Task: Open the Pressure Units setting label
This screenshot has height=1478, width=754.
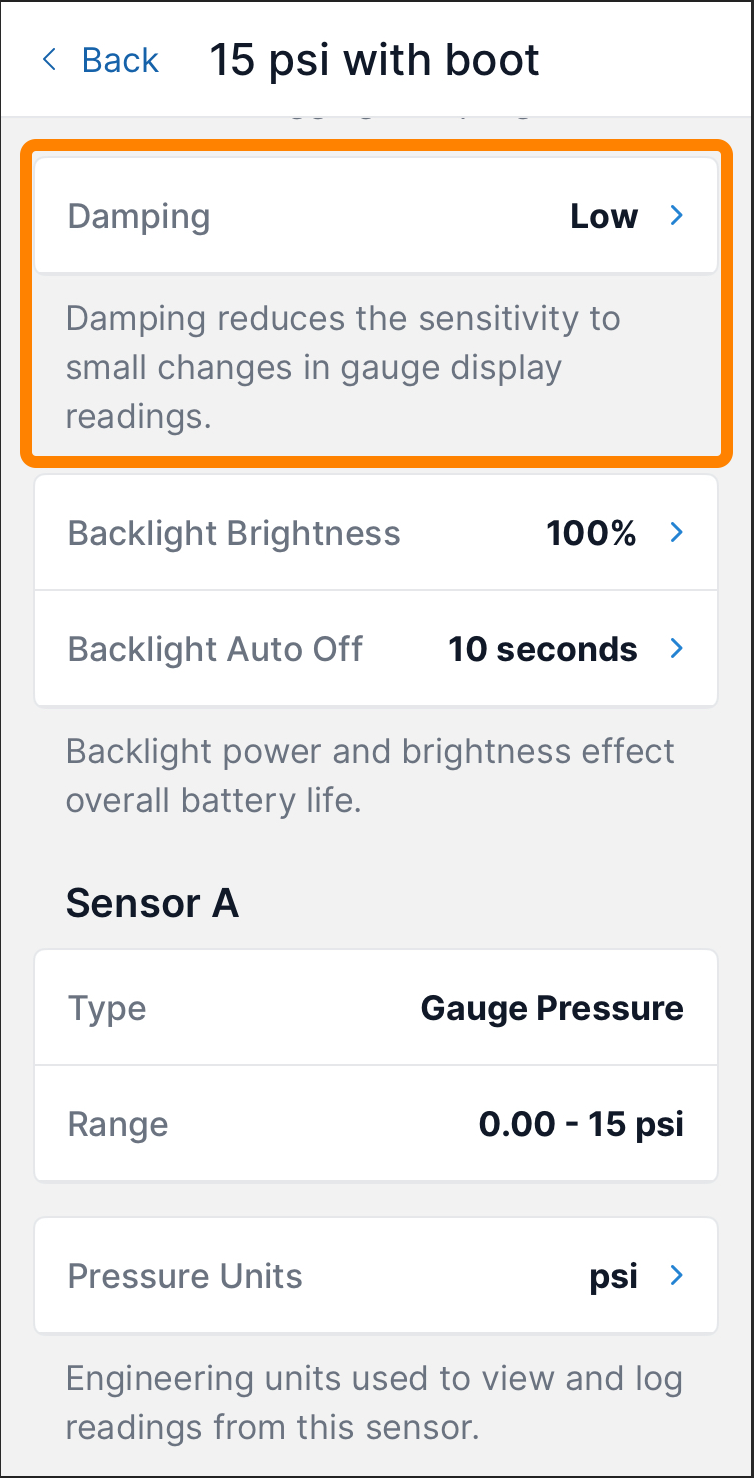Action: (185, 1276)
